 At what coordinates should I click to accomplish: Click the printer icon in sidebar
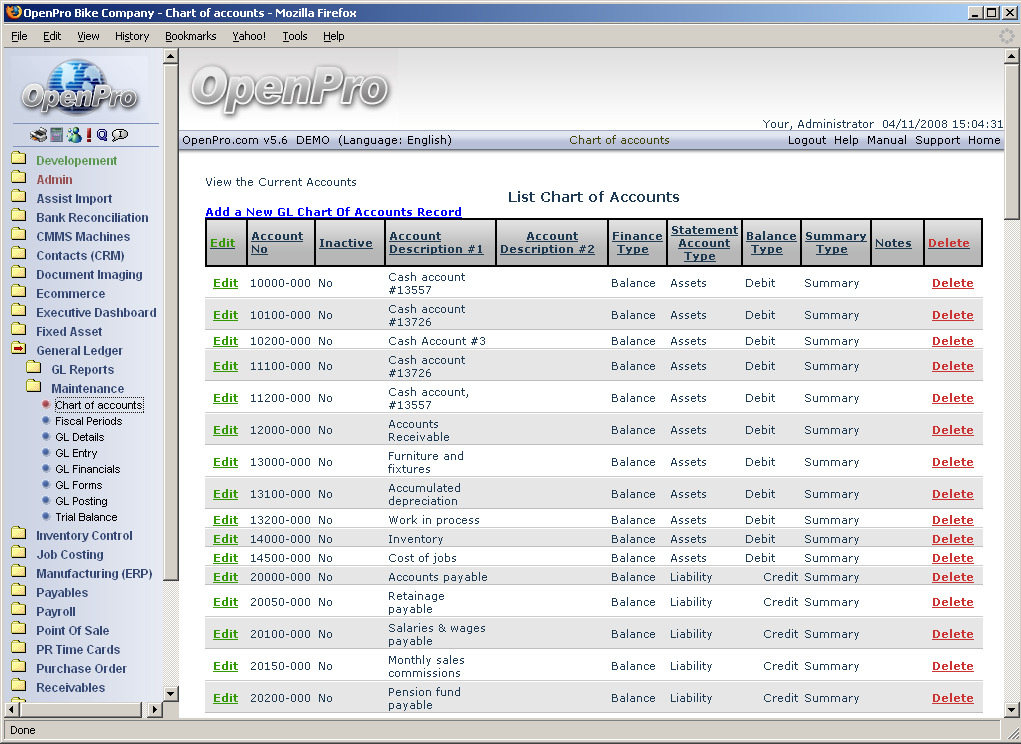point(37,135)
